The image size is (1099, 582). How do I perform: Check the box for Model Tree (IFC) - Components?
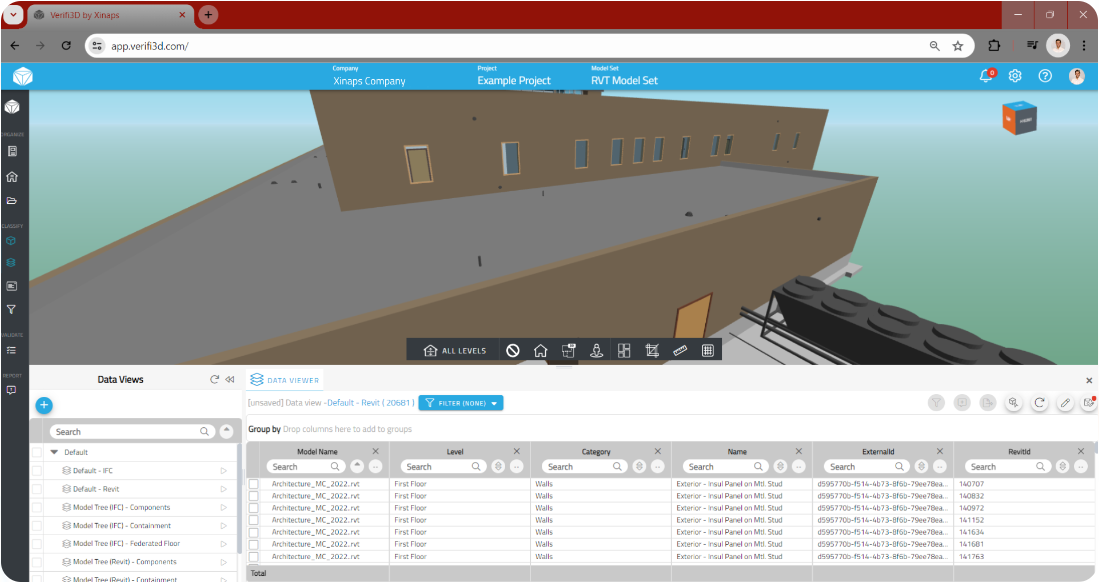37,507
